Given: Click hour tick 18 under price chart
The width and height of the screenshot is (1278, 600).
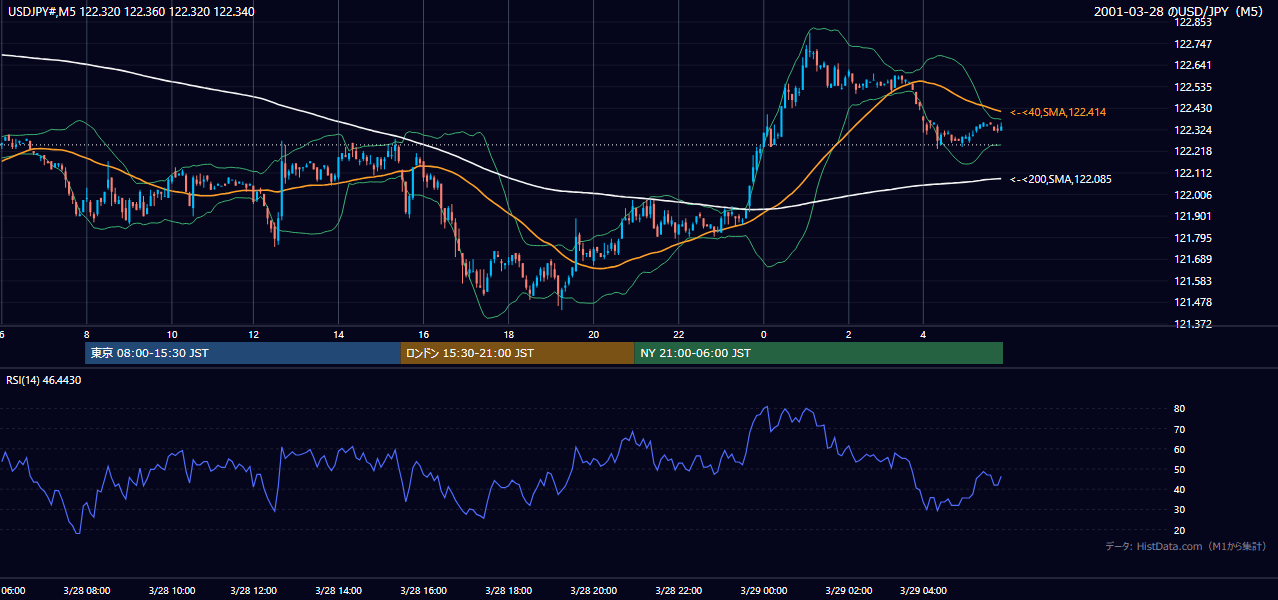Looking at the screenshot, I should (509, 335).
